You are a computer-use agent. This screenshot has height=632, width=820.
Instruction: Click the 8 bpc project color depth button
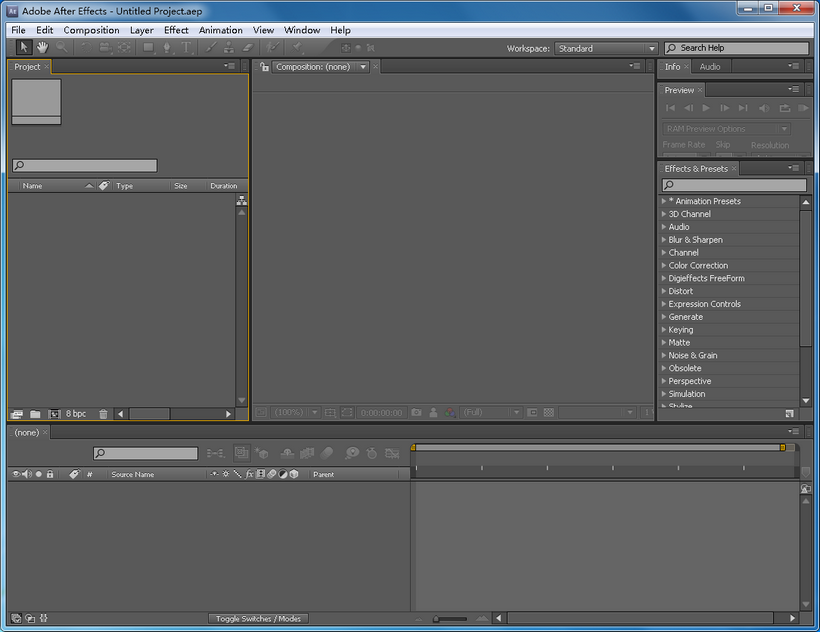(x=74, y=413)
